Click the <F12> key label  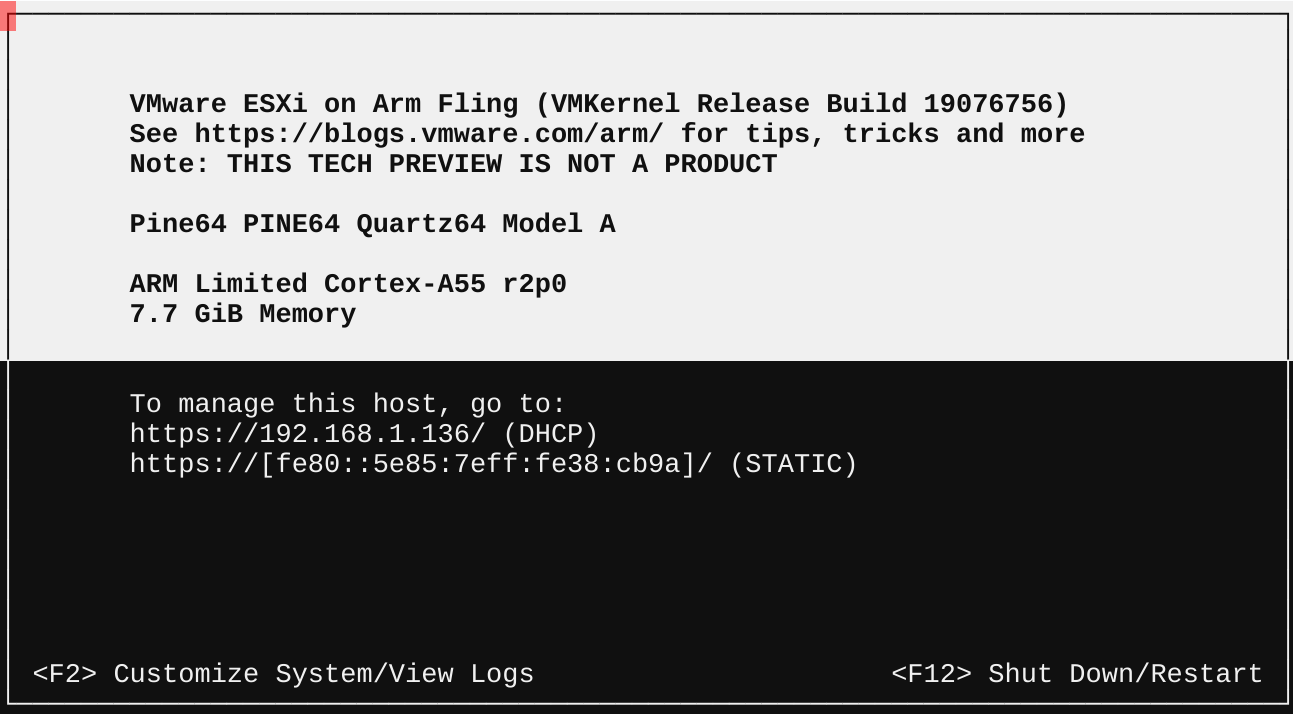[931, 674]
